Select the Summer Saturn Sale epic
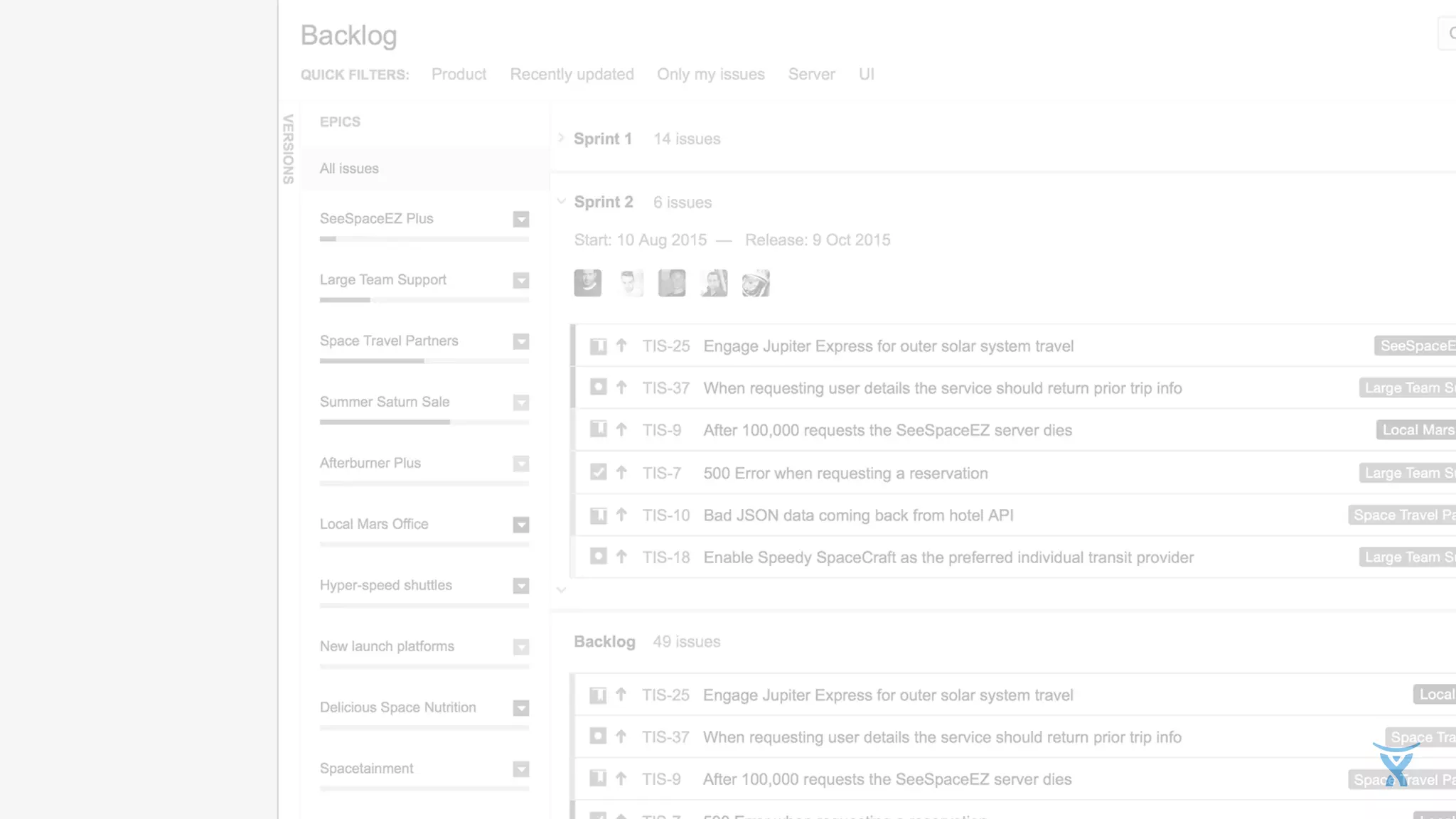1456x819 pixels. tap(385, 402)
